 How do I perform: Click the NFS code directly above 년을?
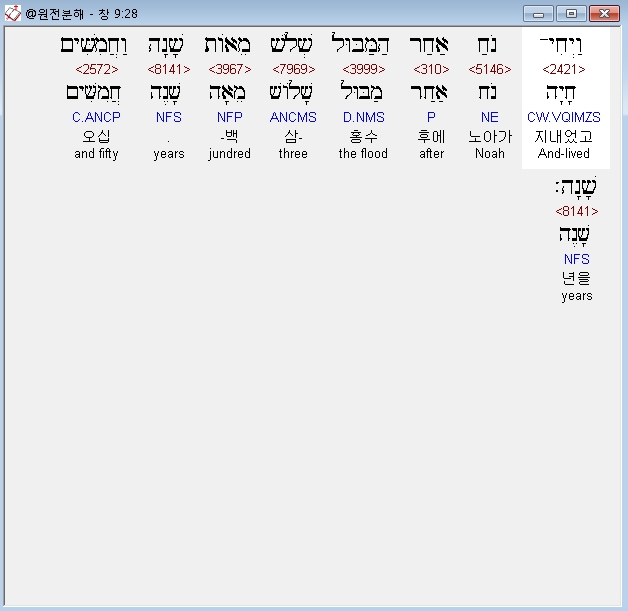point(576,259)
